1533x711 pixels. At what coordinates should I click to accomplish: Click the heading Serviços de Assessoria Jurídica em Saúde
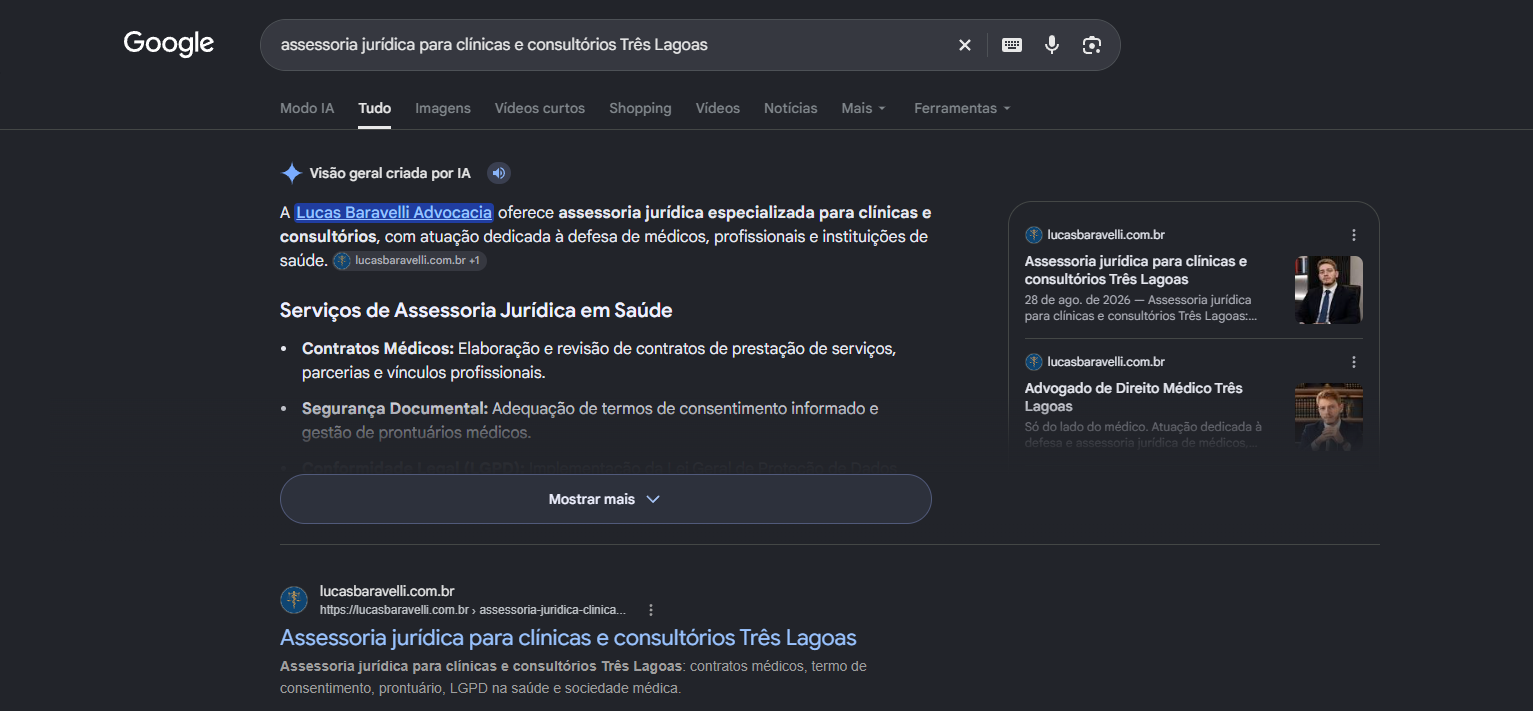pos(476,310)
